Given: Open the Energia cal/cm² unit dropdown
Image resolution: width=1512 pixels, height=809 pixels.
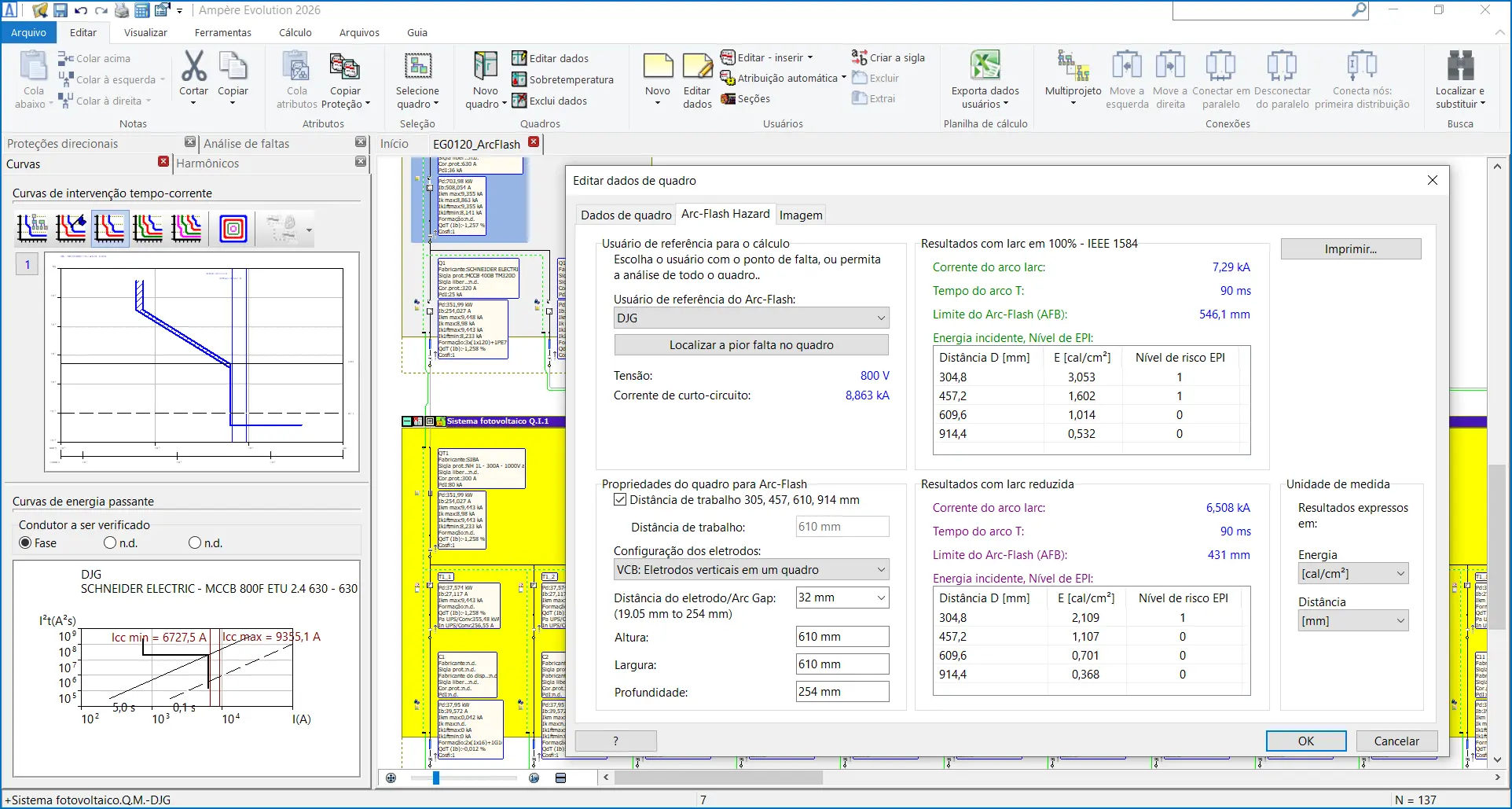Looking at the screenshot, I should click(1353, 574).
